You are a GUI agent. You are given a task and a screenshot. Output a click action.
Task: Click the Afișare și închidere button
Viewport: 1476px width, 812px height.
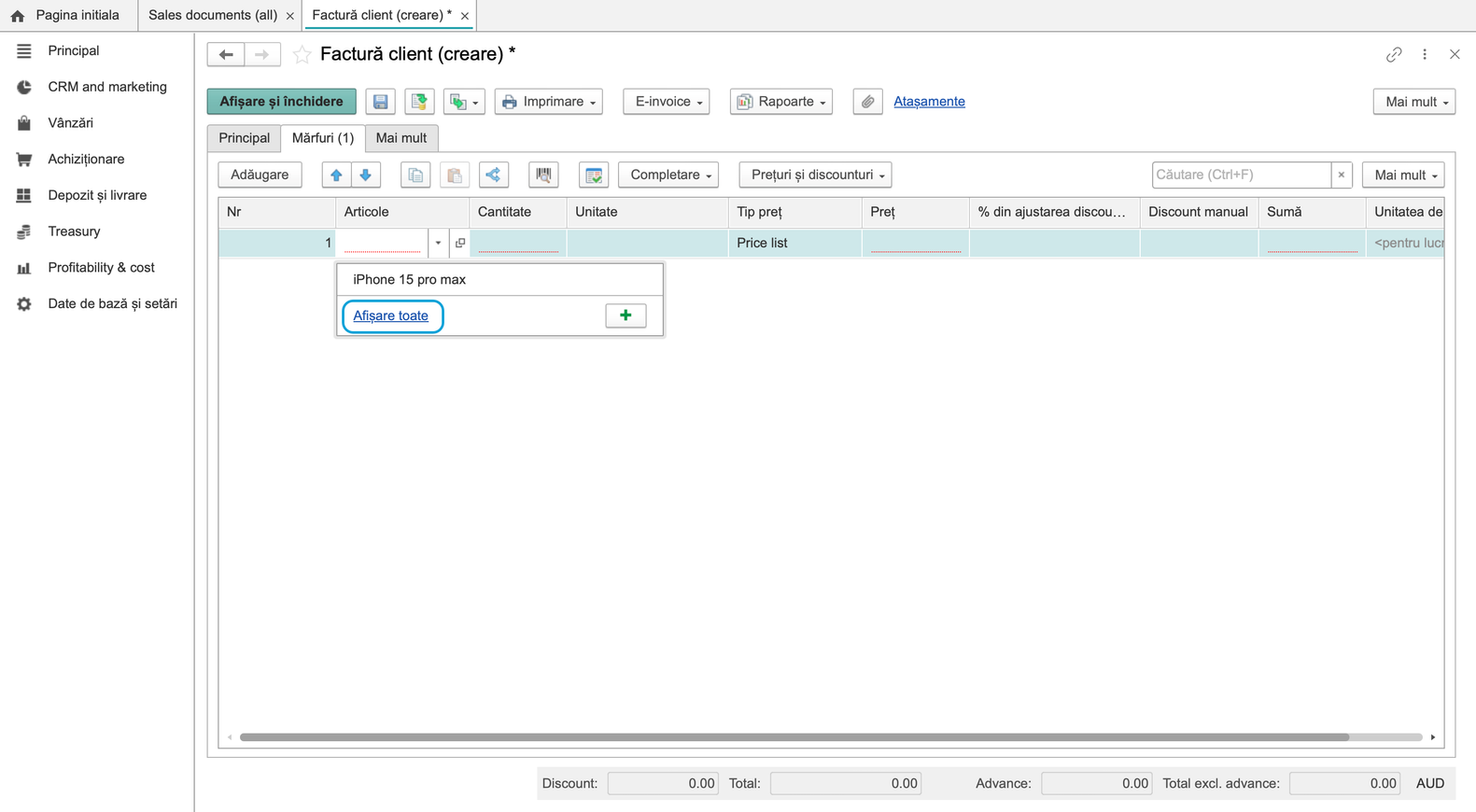pyautogui.click(x=281, y=102)
